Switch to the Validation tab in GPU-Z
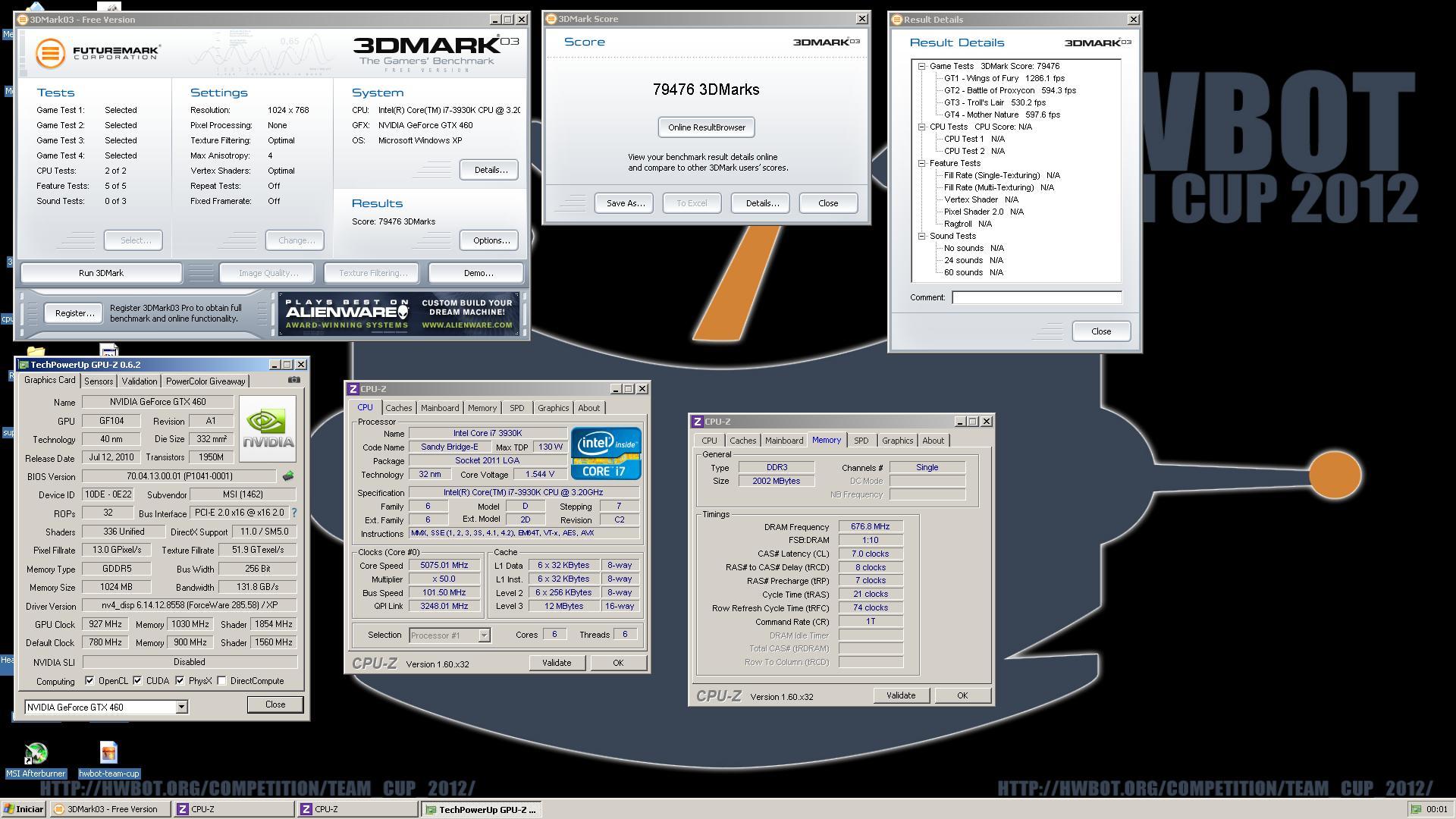The image size is (1456, 819). pos(140,381)
